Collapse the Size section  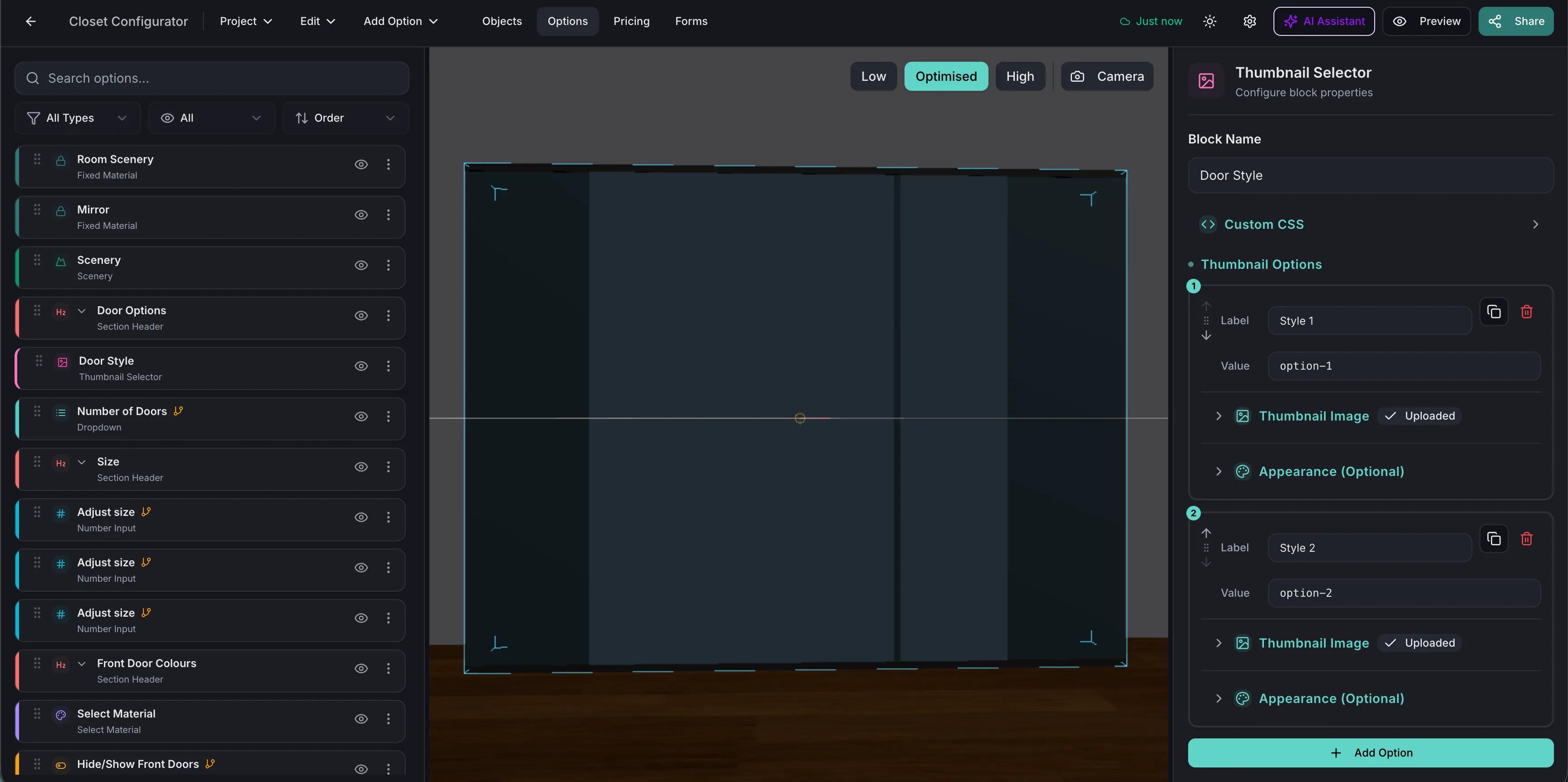pos(82,462)
